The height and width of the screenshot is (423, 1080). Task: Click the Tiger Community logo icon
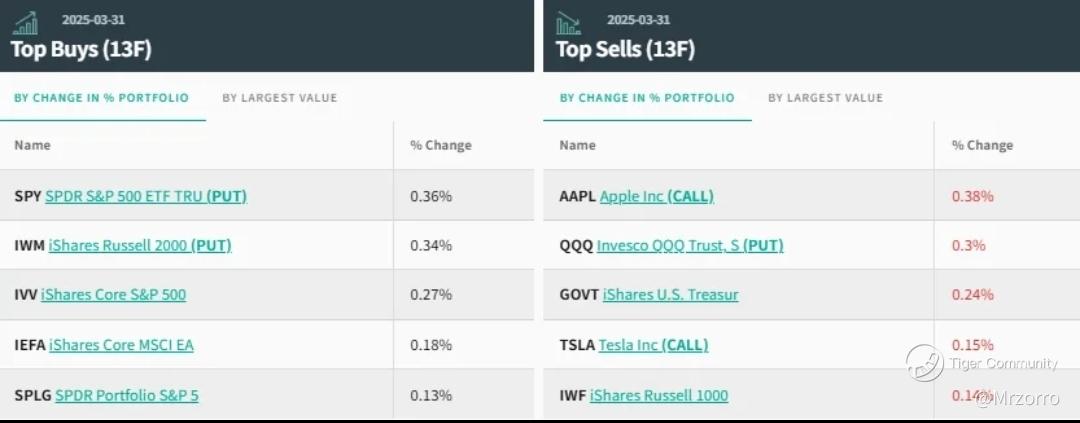click(924, 363)
